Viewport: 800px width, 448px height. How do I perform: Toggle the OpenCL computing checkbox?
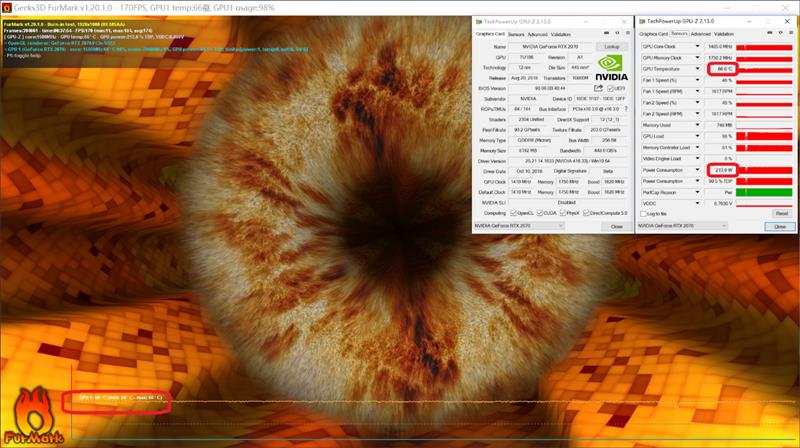515,213
